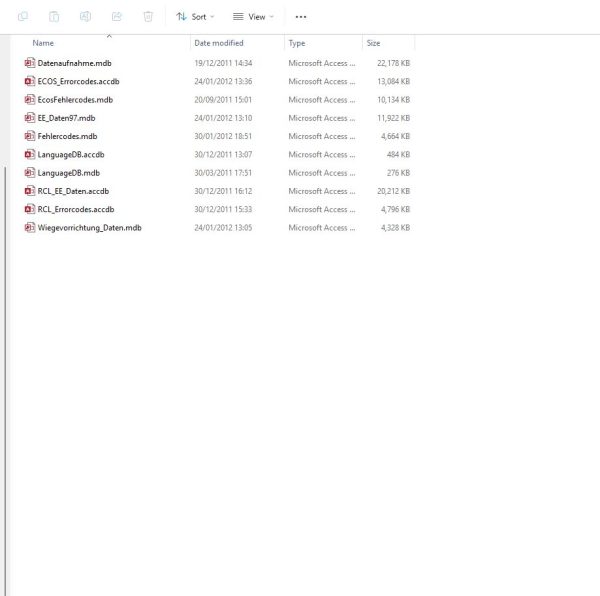This screenshot has width=600, height=596.
Task: Select file name EcosFehlercodes.mdb
Action: (75, 100)
